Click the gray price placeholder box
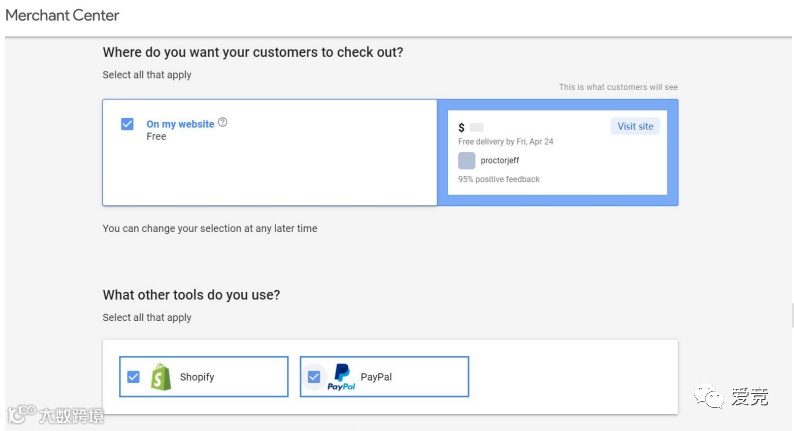This screenshot has width=794, height=431. [476, 128]
